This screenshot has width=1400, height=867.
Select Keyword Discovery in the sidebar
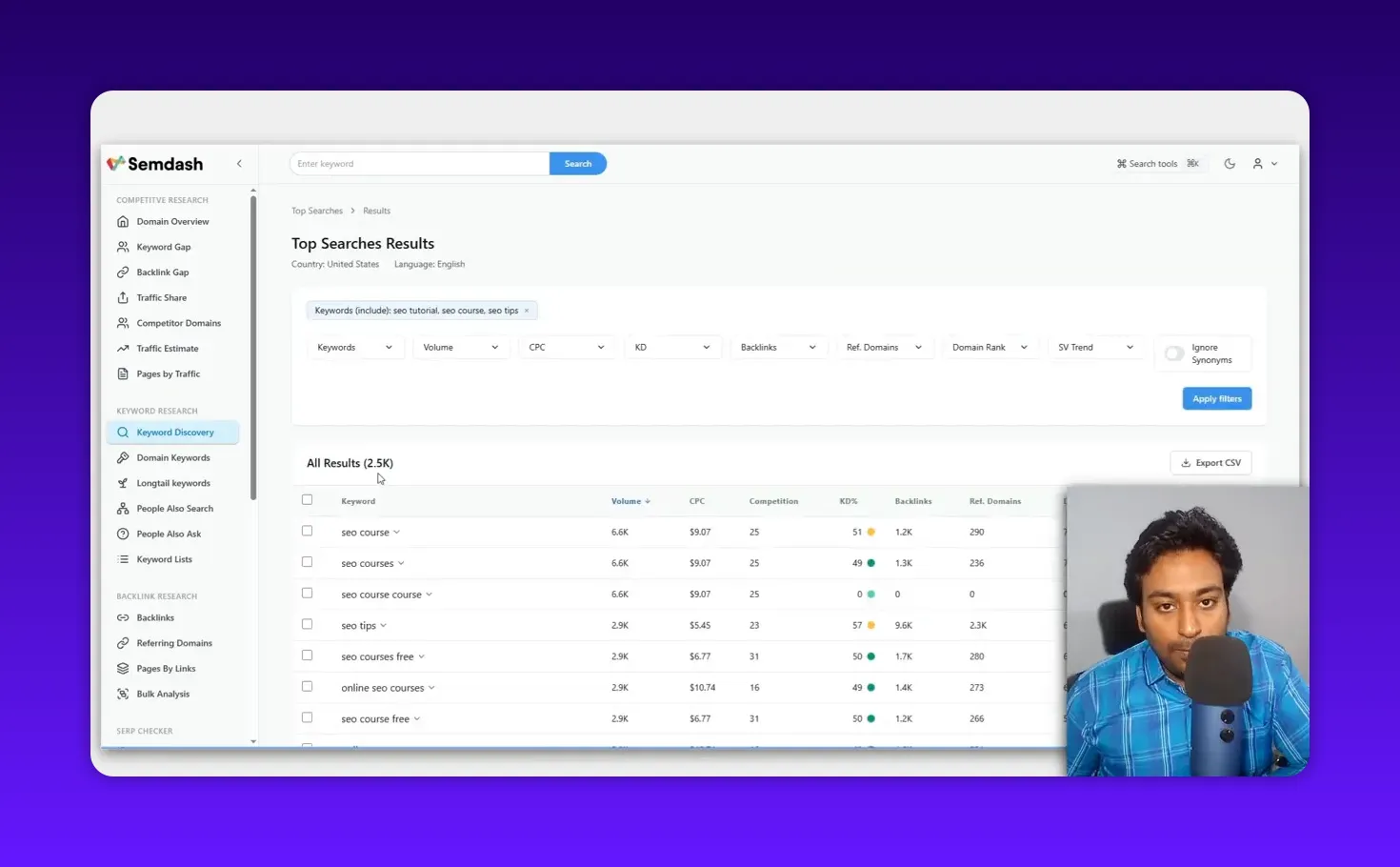(172, 432)
